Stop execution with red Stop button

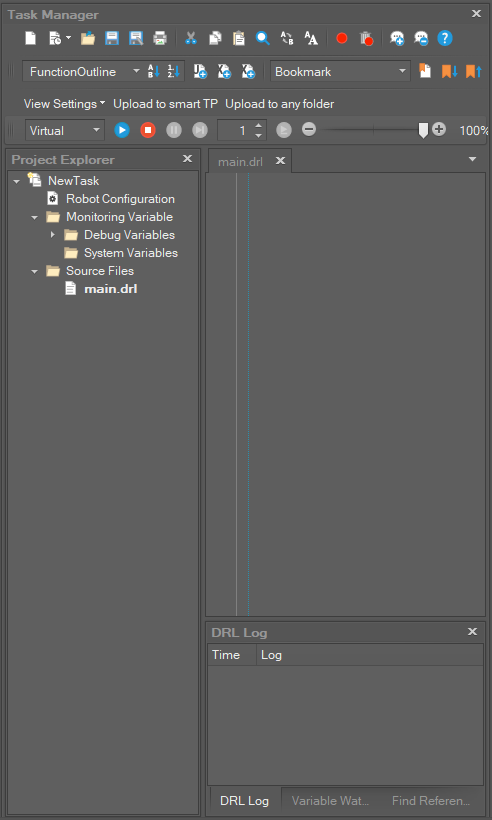tap(148, 130)
